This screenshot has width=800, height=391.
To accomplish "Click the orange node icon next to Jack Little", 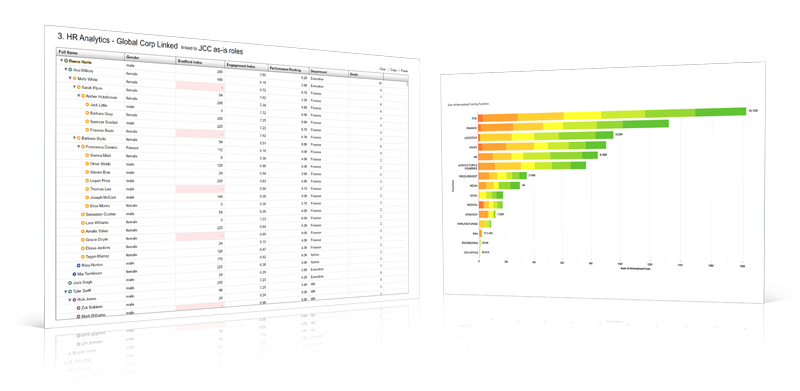I will click(87, 105).
